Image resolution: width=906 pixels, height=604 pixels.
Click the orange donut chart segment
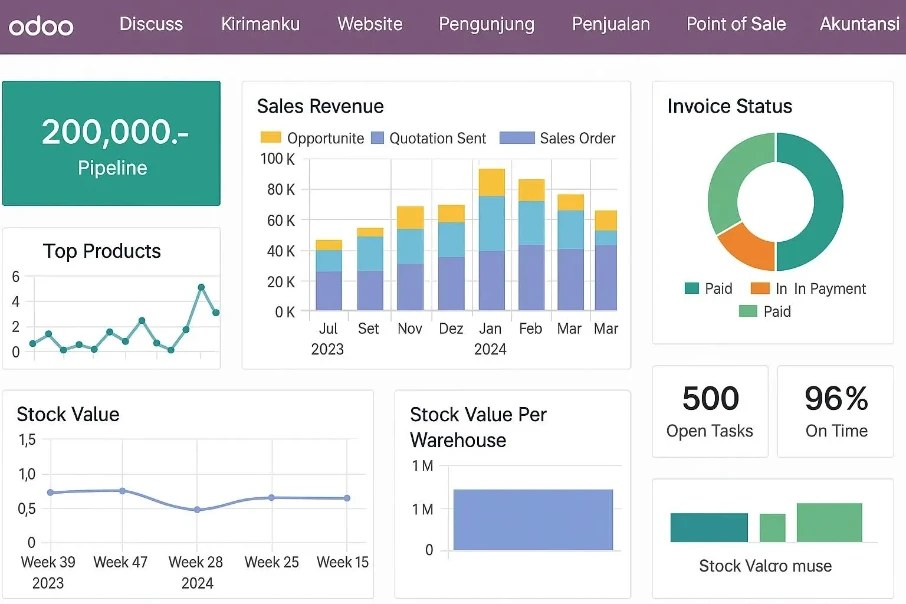pos(748,247)
